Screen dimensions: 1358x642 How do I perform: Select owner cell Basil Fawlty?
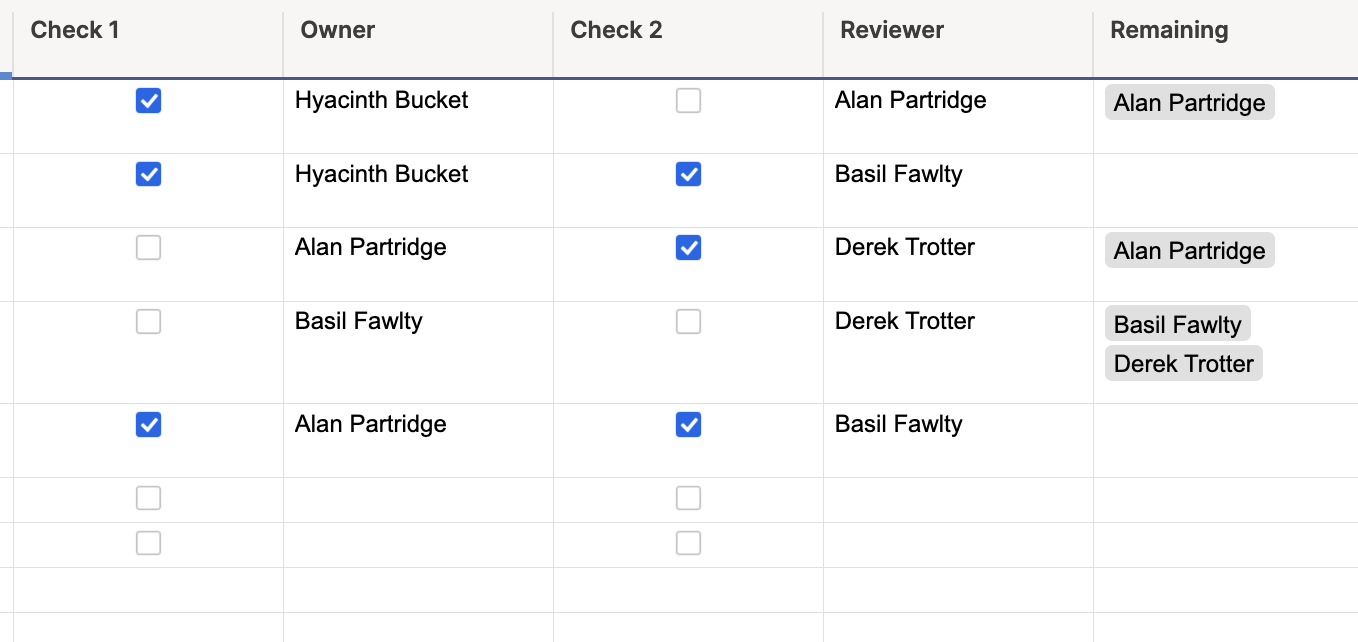click(x=418, y=352)
